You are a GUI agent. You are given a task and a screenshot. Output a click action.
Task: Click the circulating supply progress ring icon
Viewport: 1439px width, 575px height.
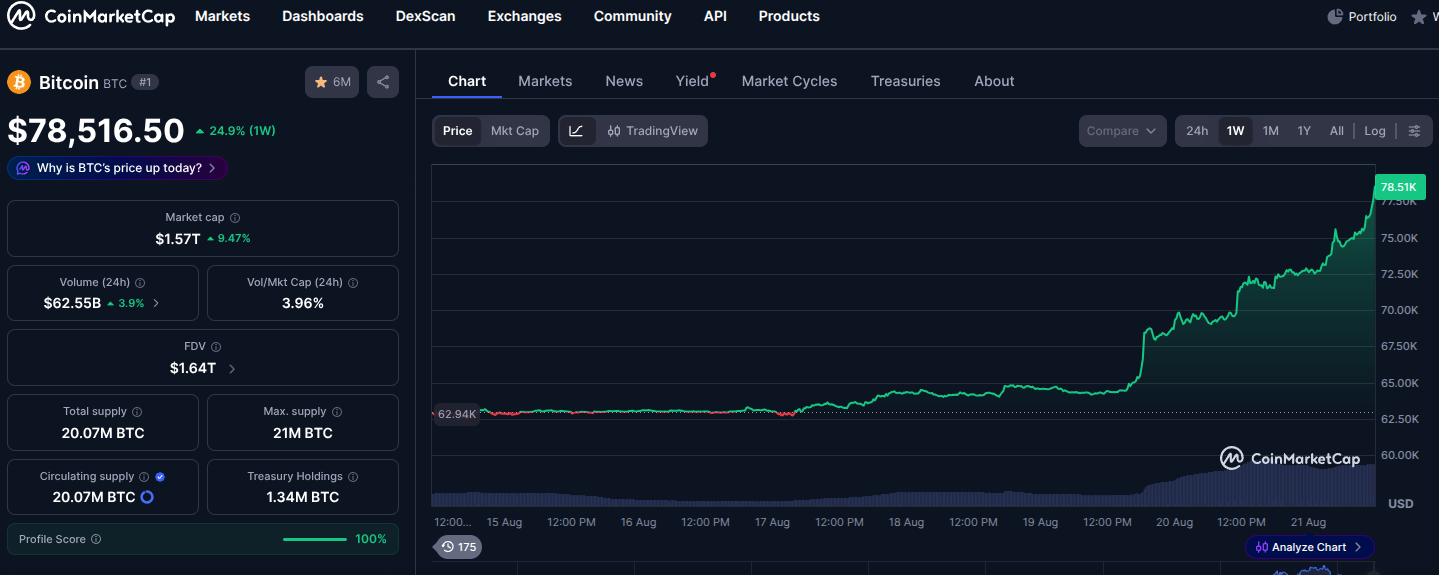tap(147, 497)
